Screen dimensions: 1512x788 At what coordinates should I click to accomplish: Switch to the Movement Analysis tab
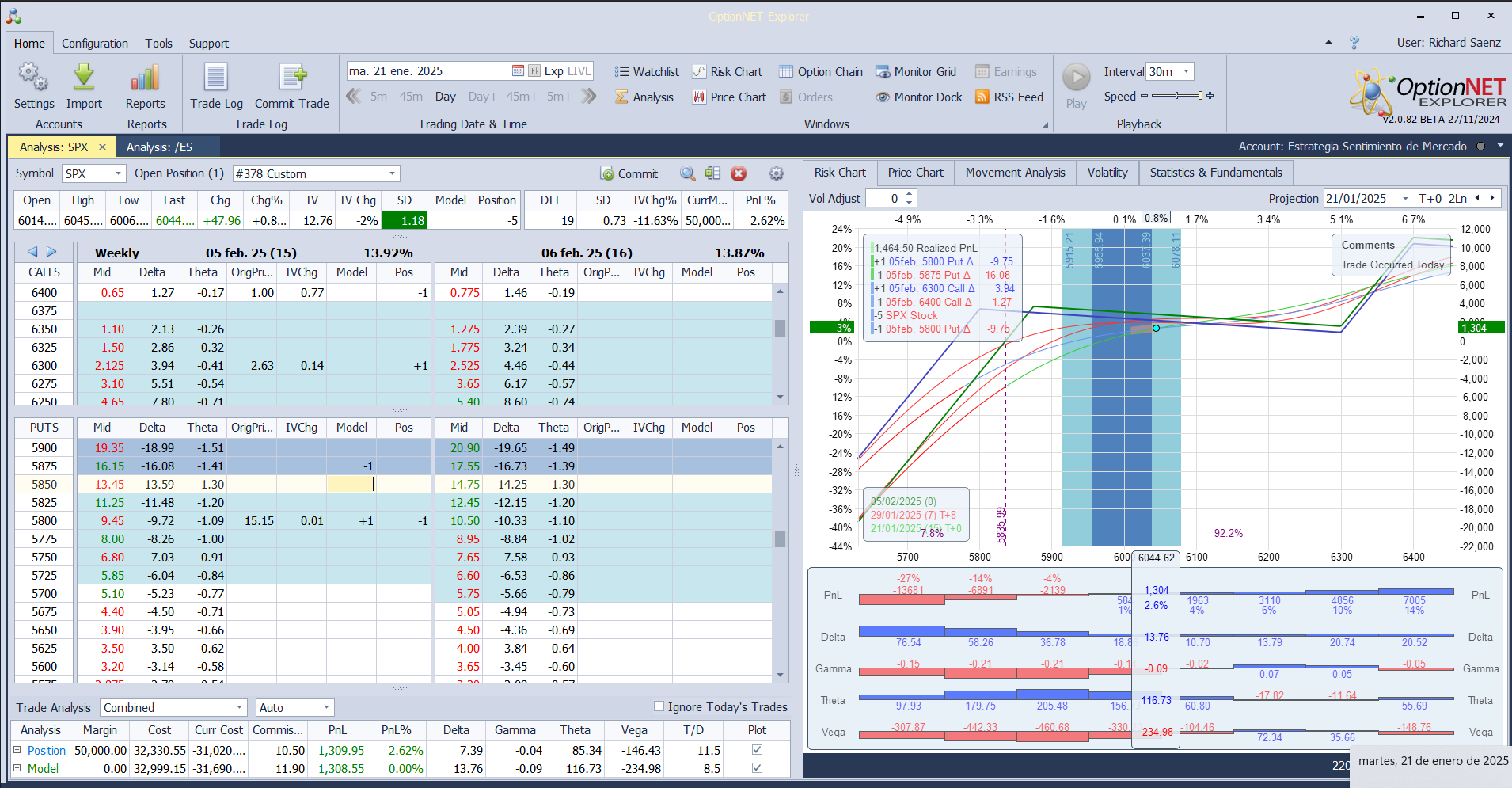pos(1015,173)
